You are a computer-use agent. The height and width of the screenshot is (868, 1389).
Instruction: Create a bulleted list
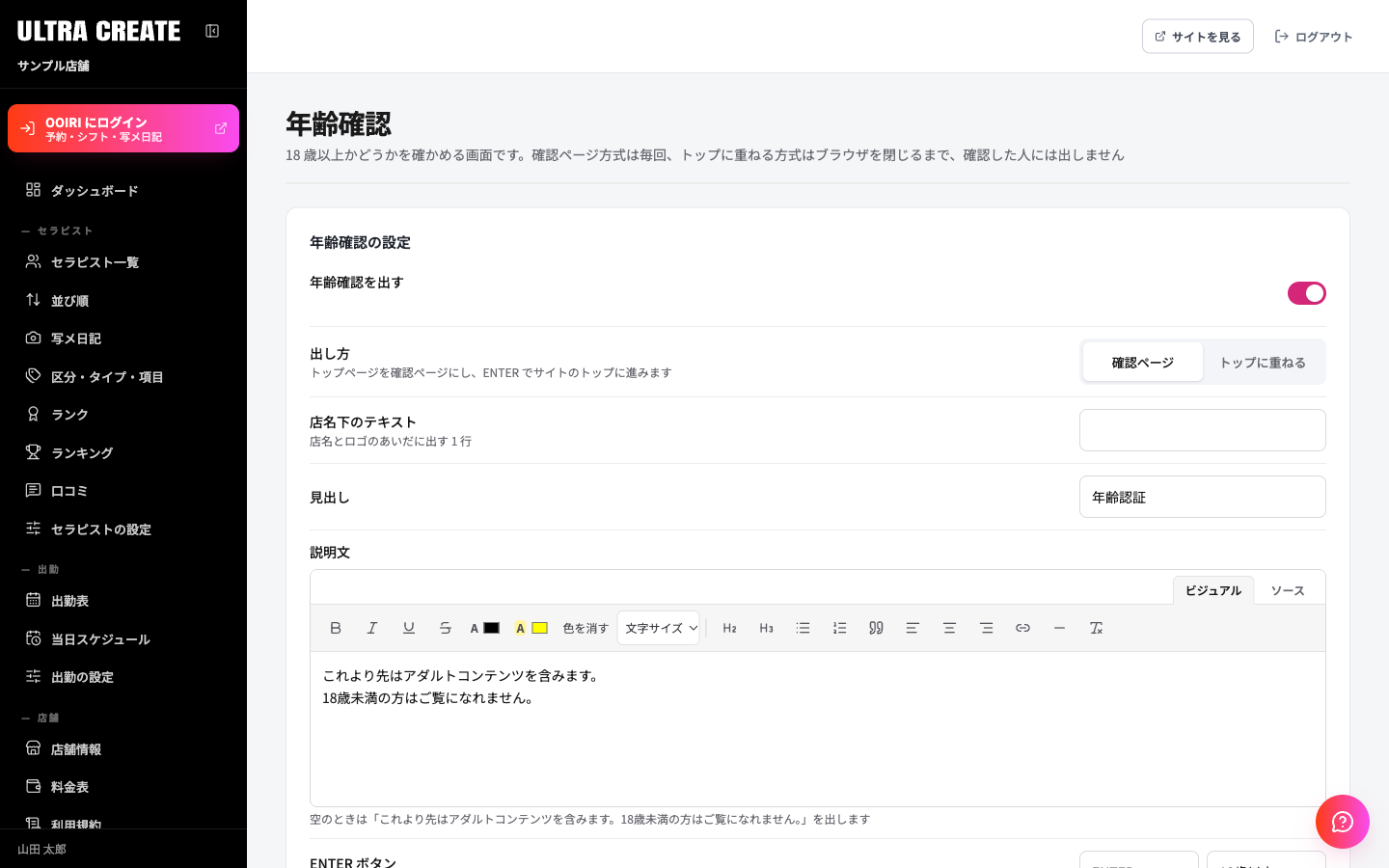(803, 628)
